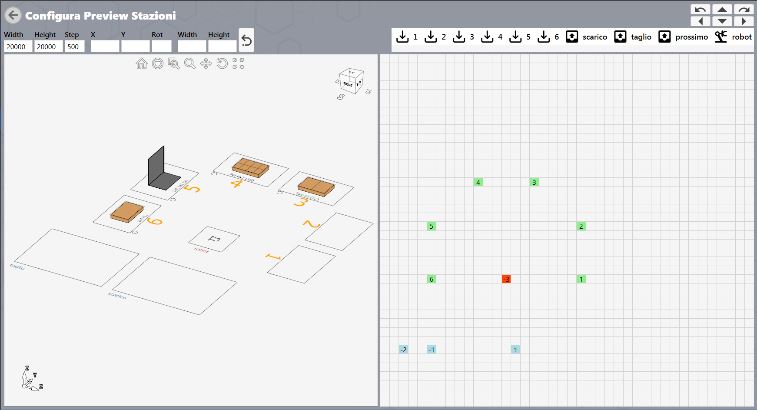
Task: Add loading station 1
Action: (407, 37)
